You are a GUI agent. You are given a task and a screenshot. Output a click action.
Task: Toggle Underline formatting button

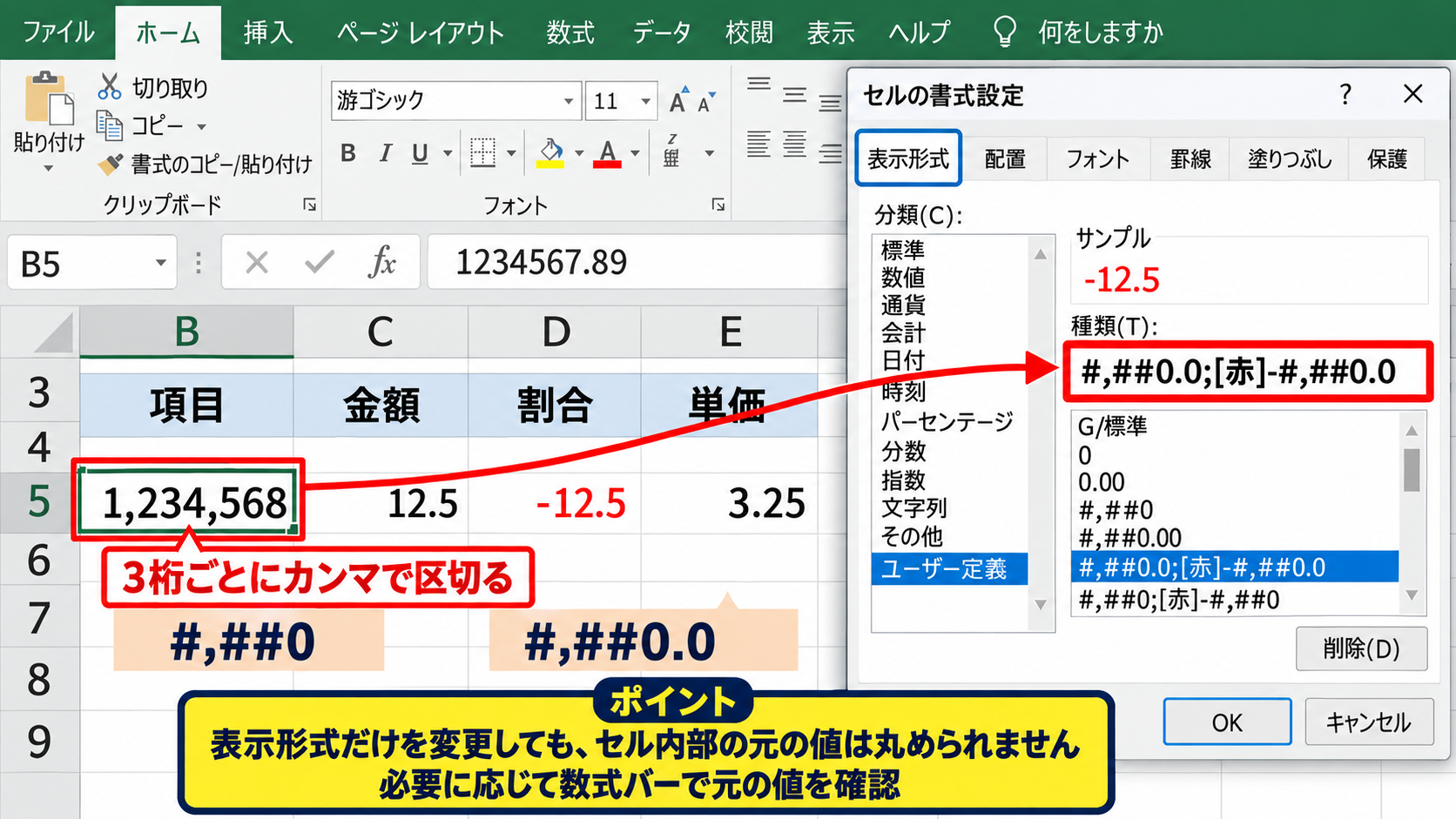420,153
